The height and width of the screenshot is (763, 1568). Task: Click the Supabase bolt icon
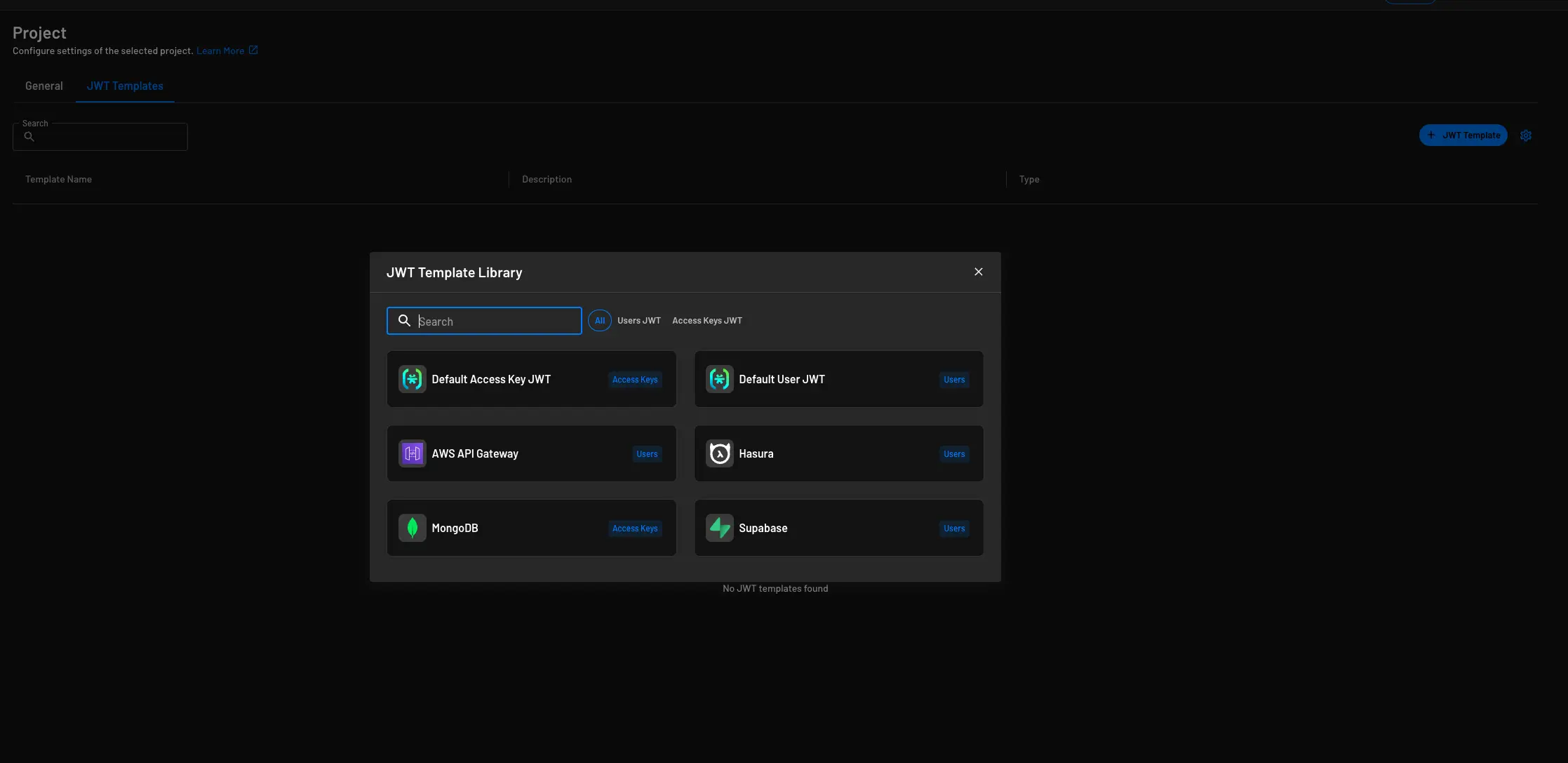719,528
